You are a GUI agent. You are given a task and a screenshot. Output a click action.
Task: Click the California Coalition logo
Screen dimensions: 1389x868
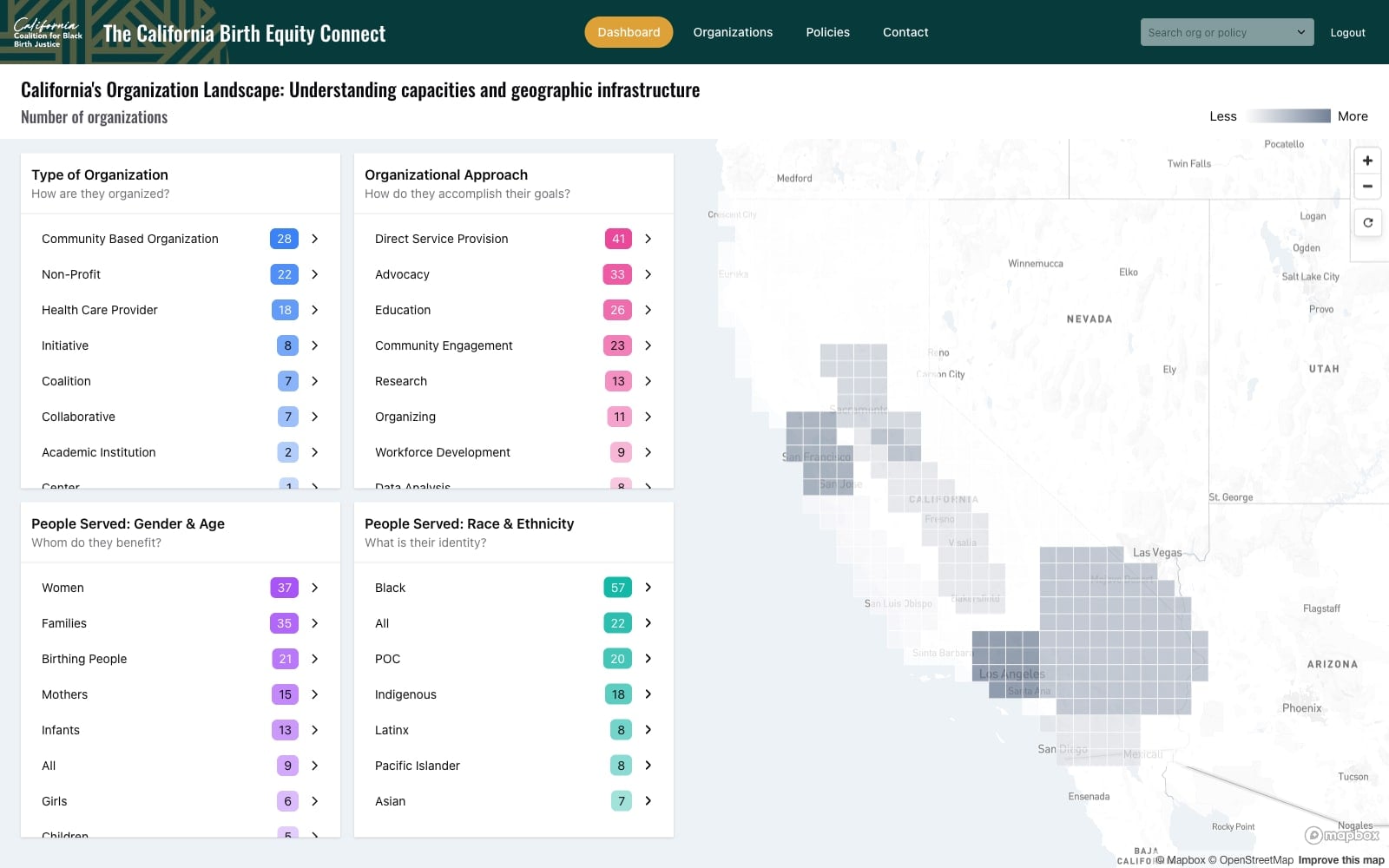point(48,32)
